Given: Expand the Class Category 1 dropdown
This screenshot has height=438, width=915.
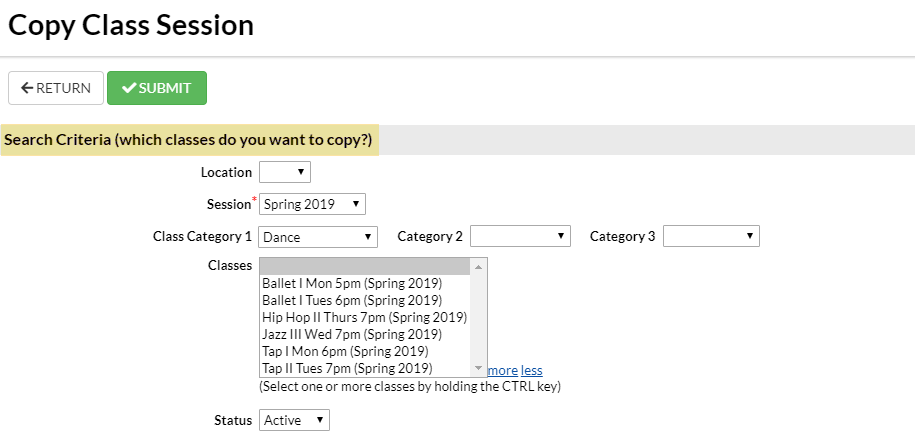Looking at the screenshot, I should 318,237.
